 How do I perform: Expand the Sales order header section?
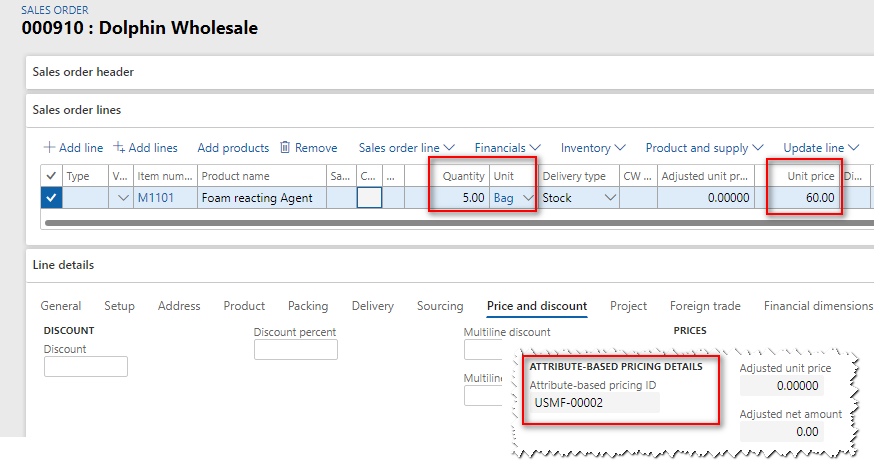point(449,72)
